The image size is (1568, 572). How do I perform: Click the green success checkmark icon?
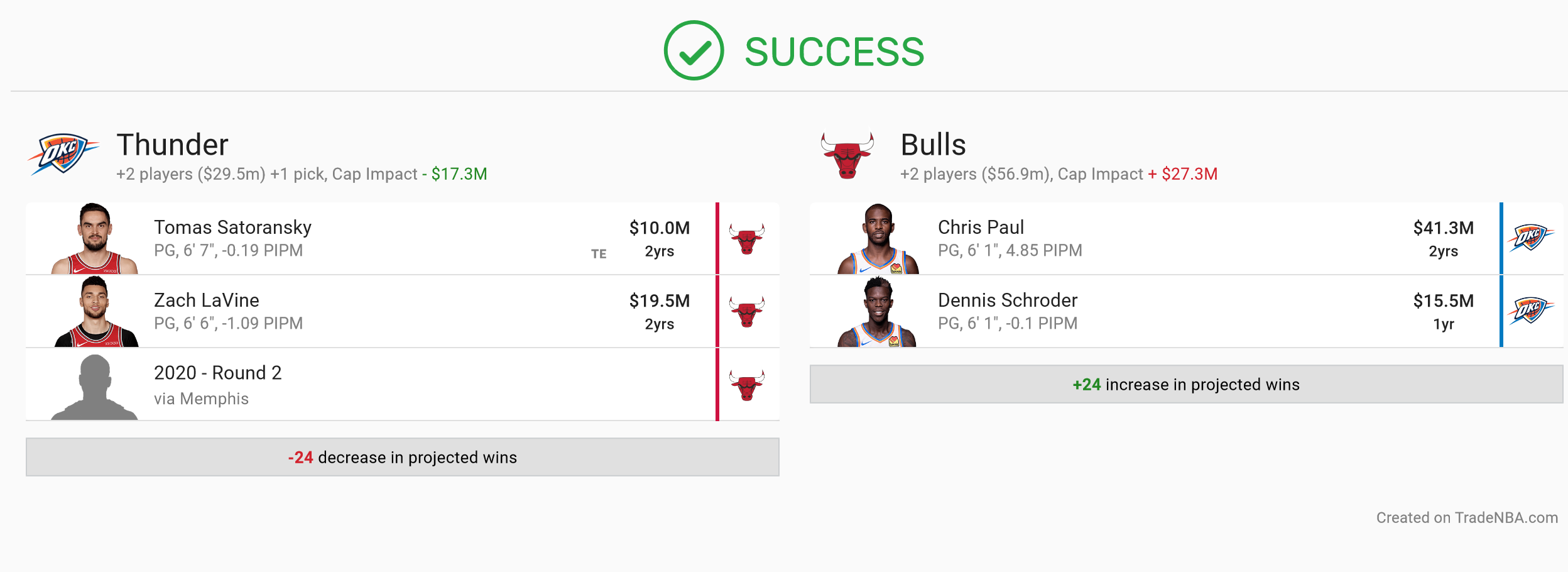(694, 50)
